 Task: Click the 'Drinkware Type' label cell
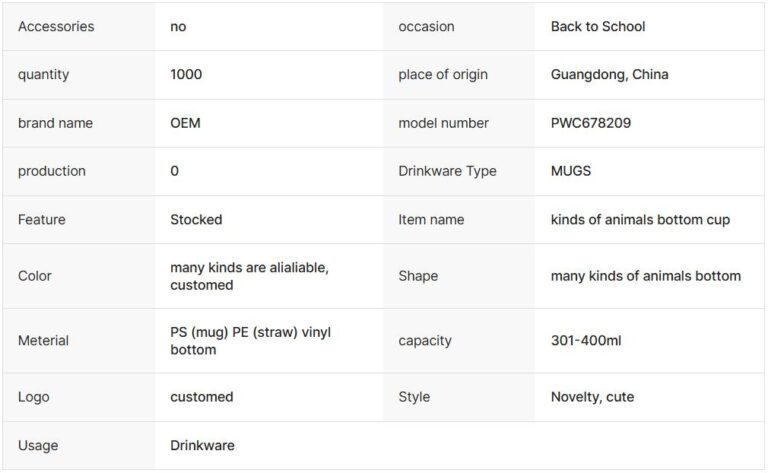(447, 171)
